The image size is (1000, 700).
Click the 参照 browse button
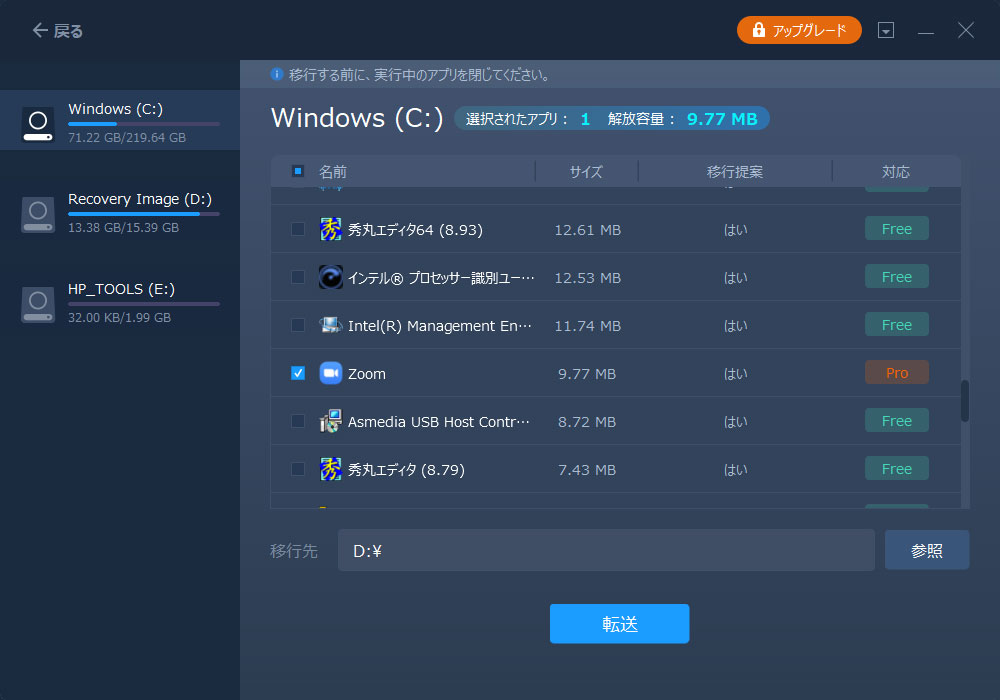[x=926, y=549]
